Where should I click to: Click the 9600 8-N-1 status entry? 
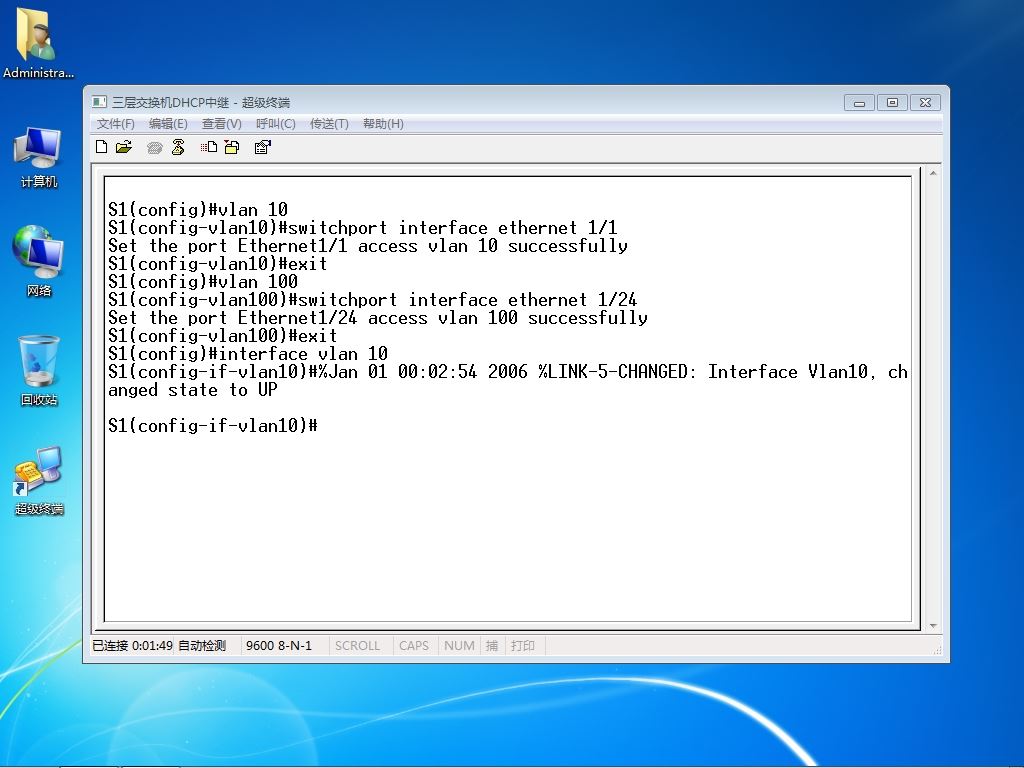tap(279, 645)
